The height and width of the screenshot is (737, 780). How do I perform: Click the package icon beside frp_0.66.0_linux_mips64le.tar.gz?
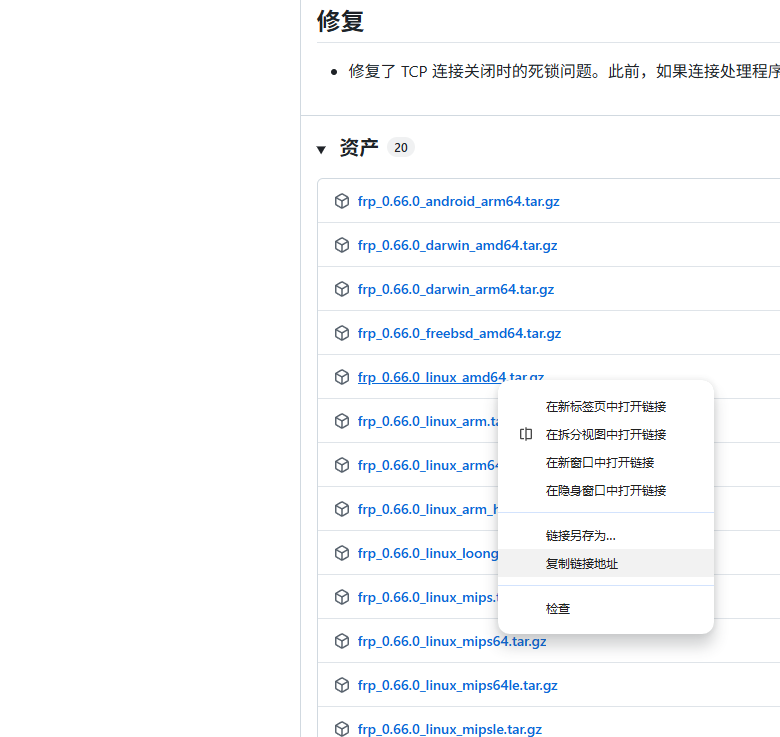pos(342,685)
